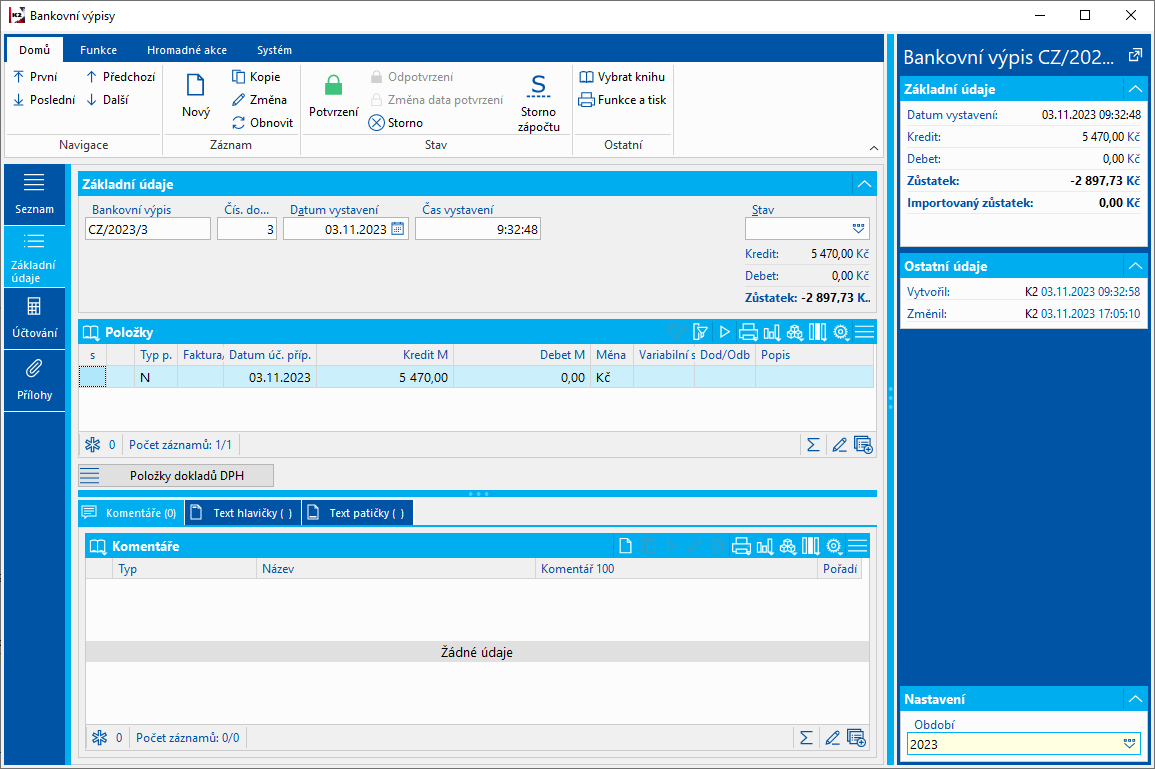Click the Bankovní výpis input field
The image size is (1155, 769).
(x=148, y=229)
